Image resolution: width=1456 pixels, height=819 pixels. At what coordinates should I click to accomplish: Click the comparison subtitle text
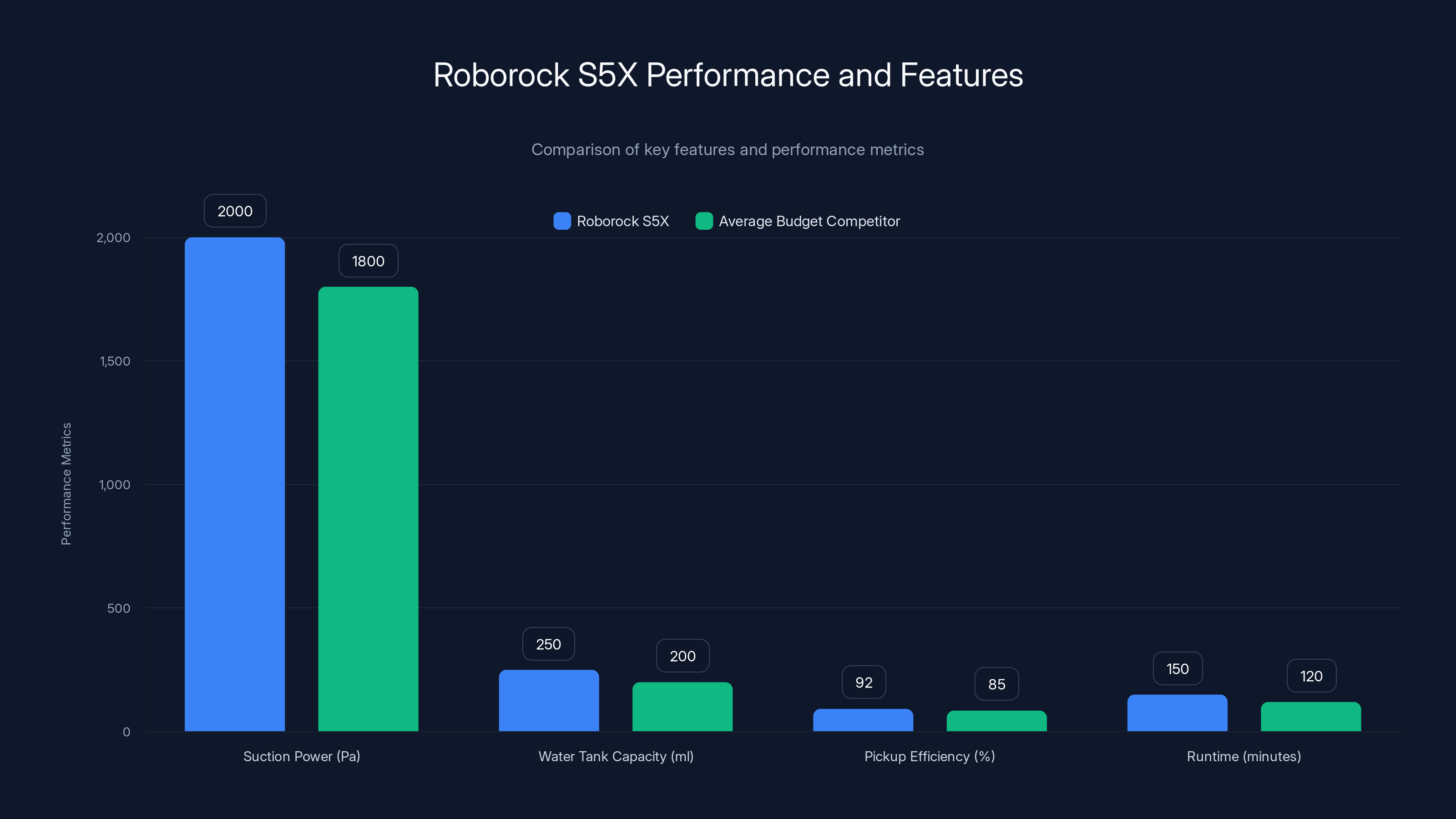coord(728,150)
